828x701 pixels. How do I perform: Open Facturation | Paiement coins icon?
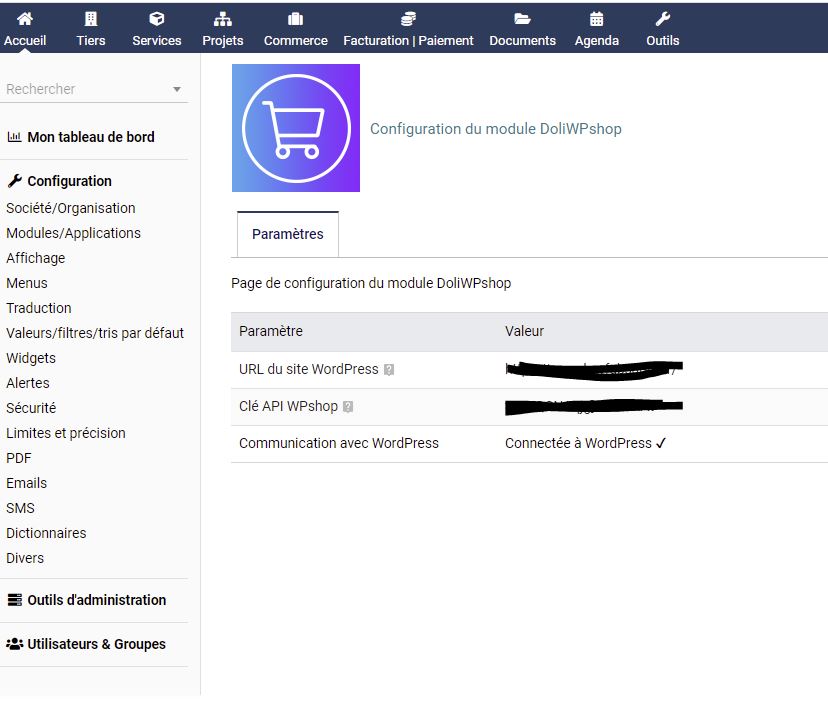(408, 19)
